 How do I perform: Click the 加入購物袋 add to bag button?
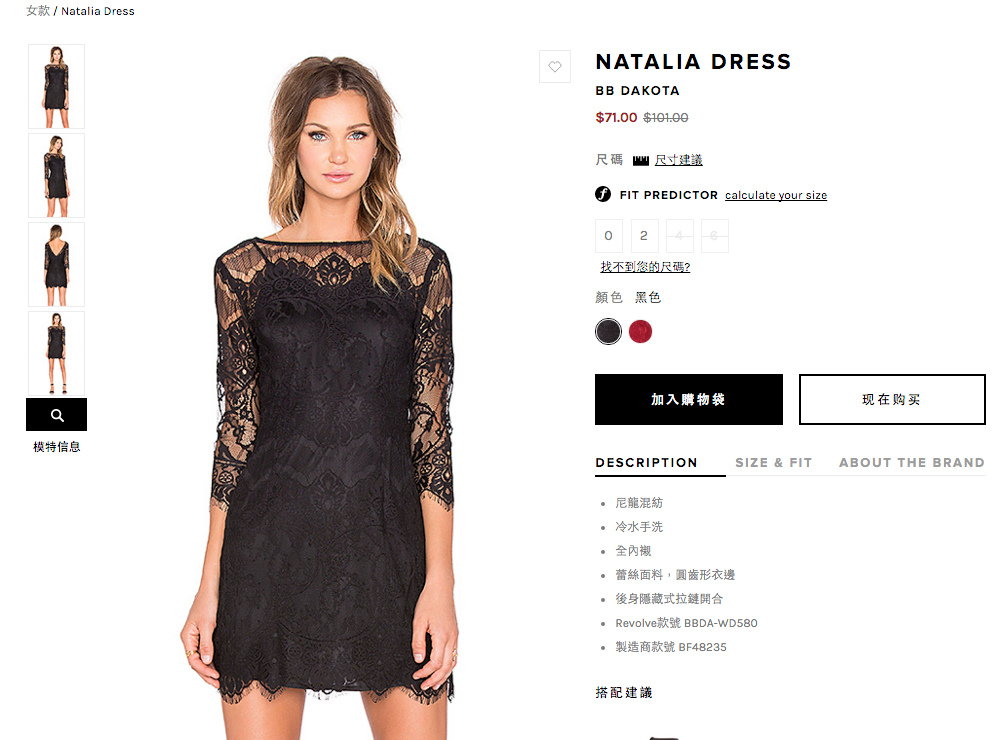[689, 399]
